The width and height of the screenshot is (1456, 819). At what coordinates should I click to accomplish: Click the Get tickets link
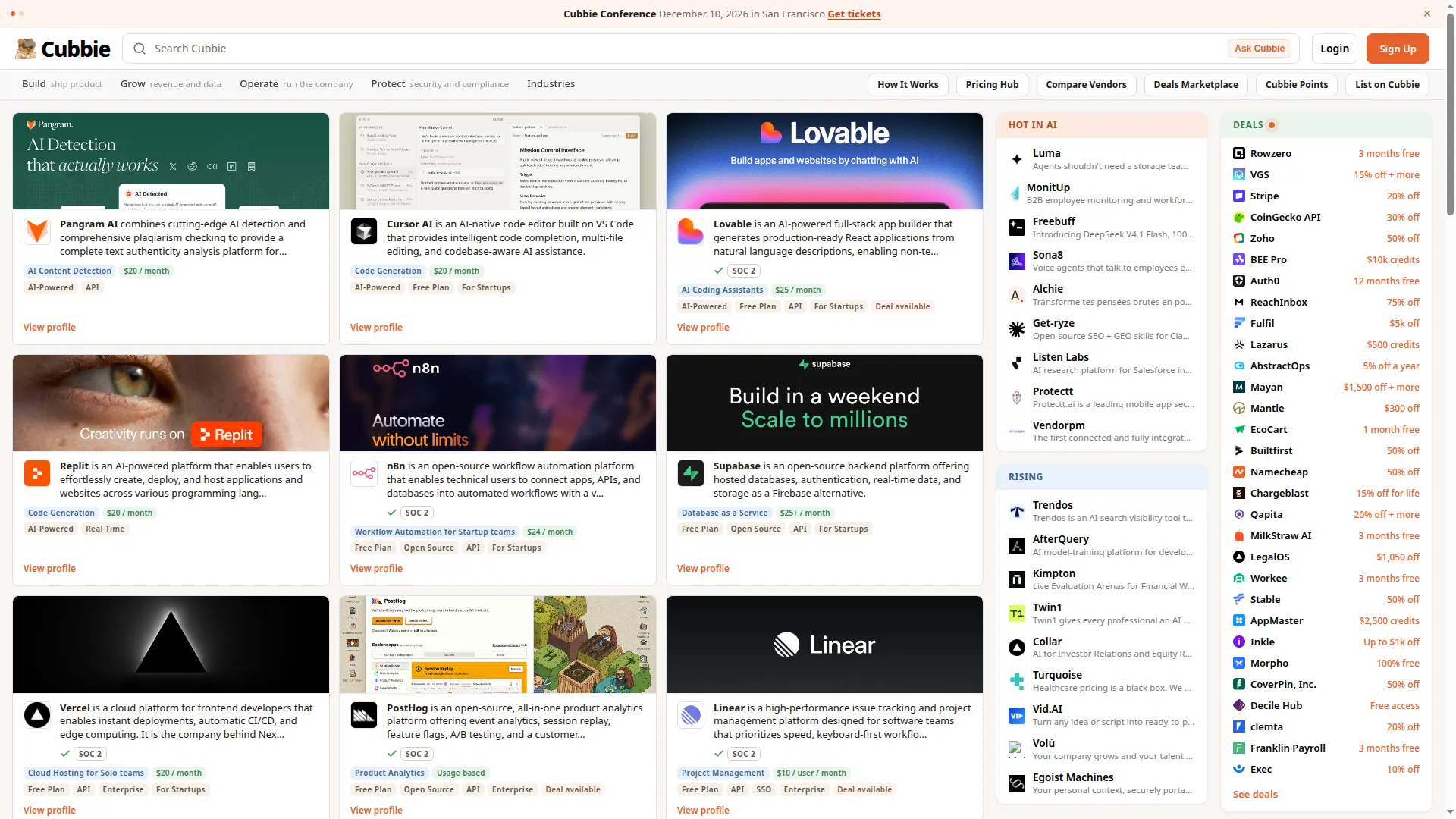click(x=854, y=14)
